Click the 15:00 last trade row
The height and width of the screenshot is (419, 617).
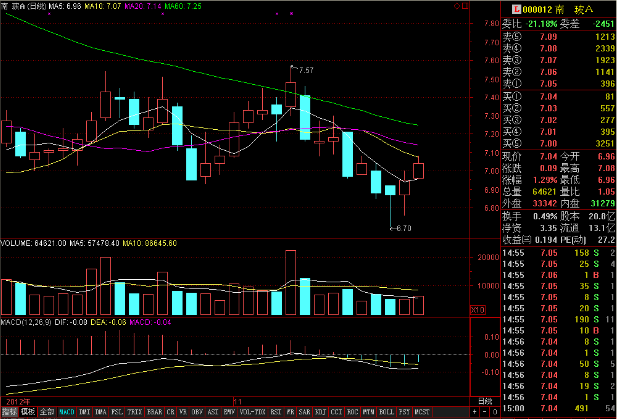click(559, 408)
